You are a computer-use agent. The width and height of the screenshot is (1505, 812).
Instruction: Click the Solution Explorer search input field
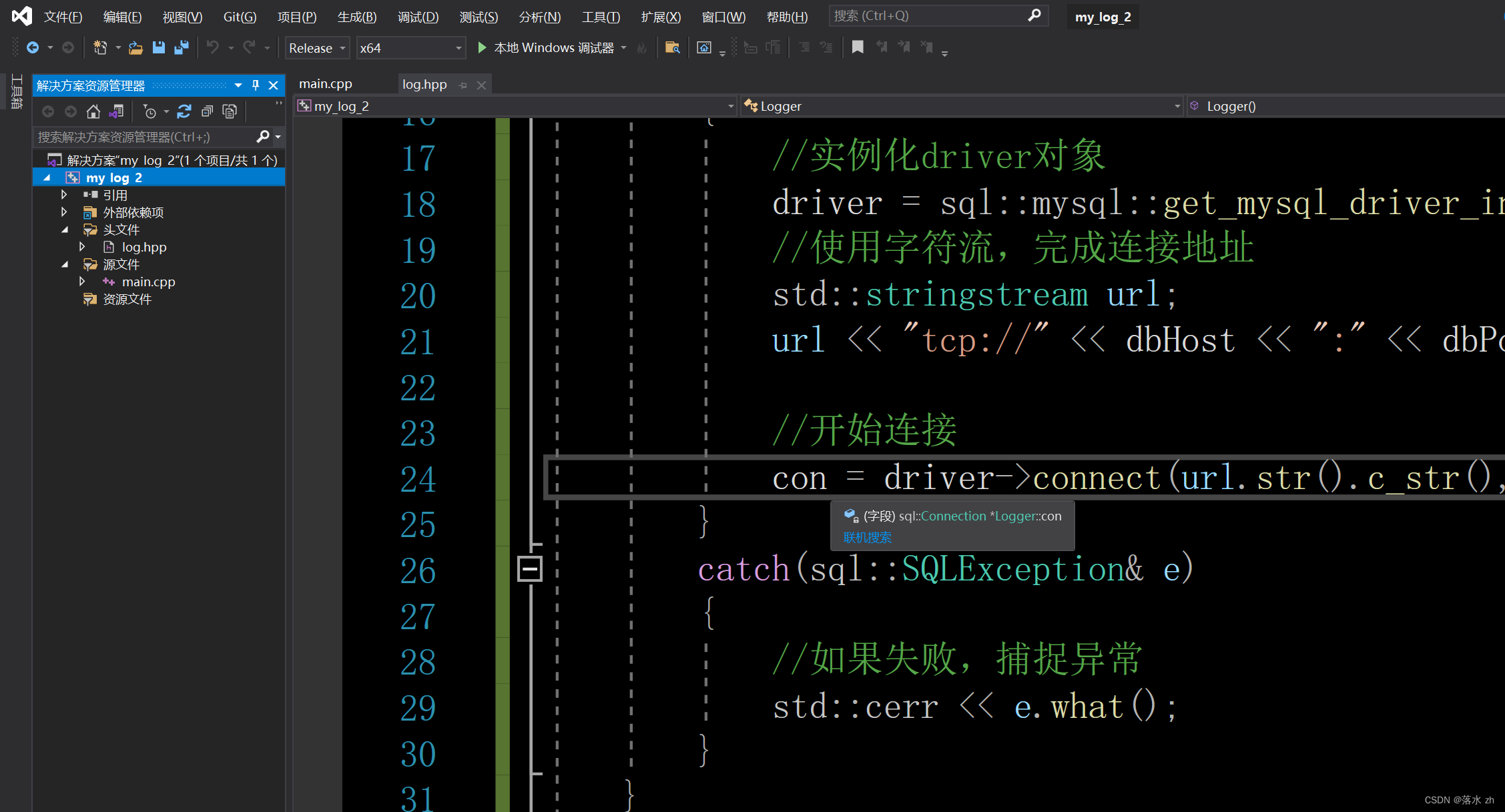pos(143,136)
